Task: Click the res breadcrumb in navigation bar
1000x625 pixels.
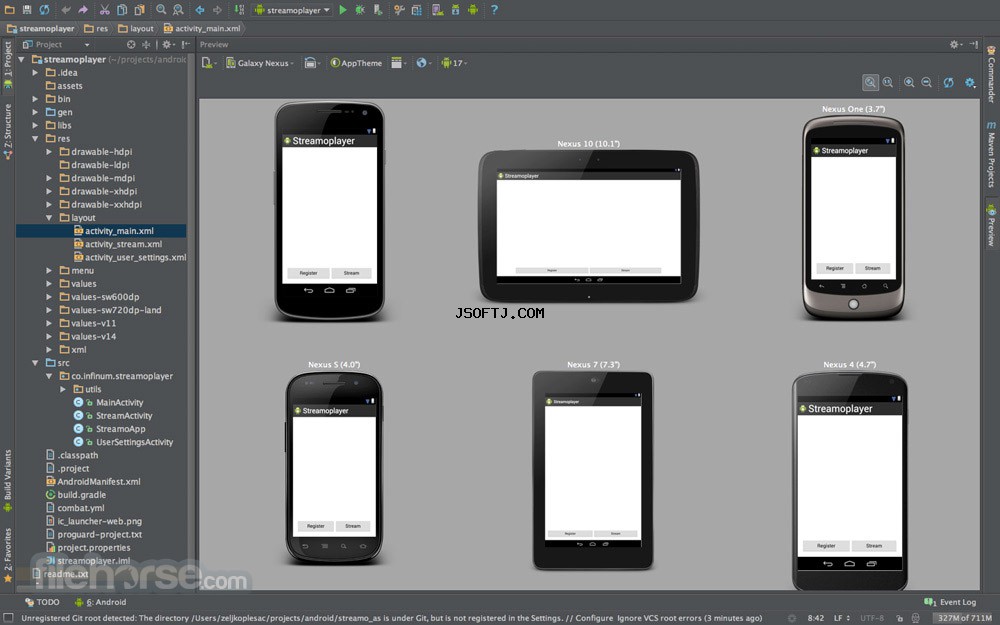Action: (96, 29)
